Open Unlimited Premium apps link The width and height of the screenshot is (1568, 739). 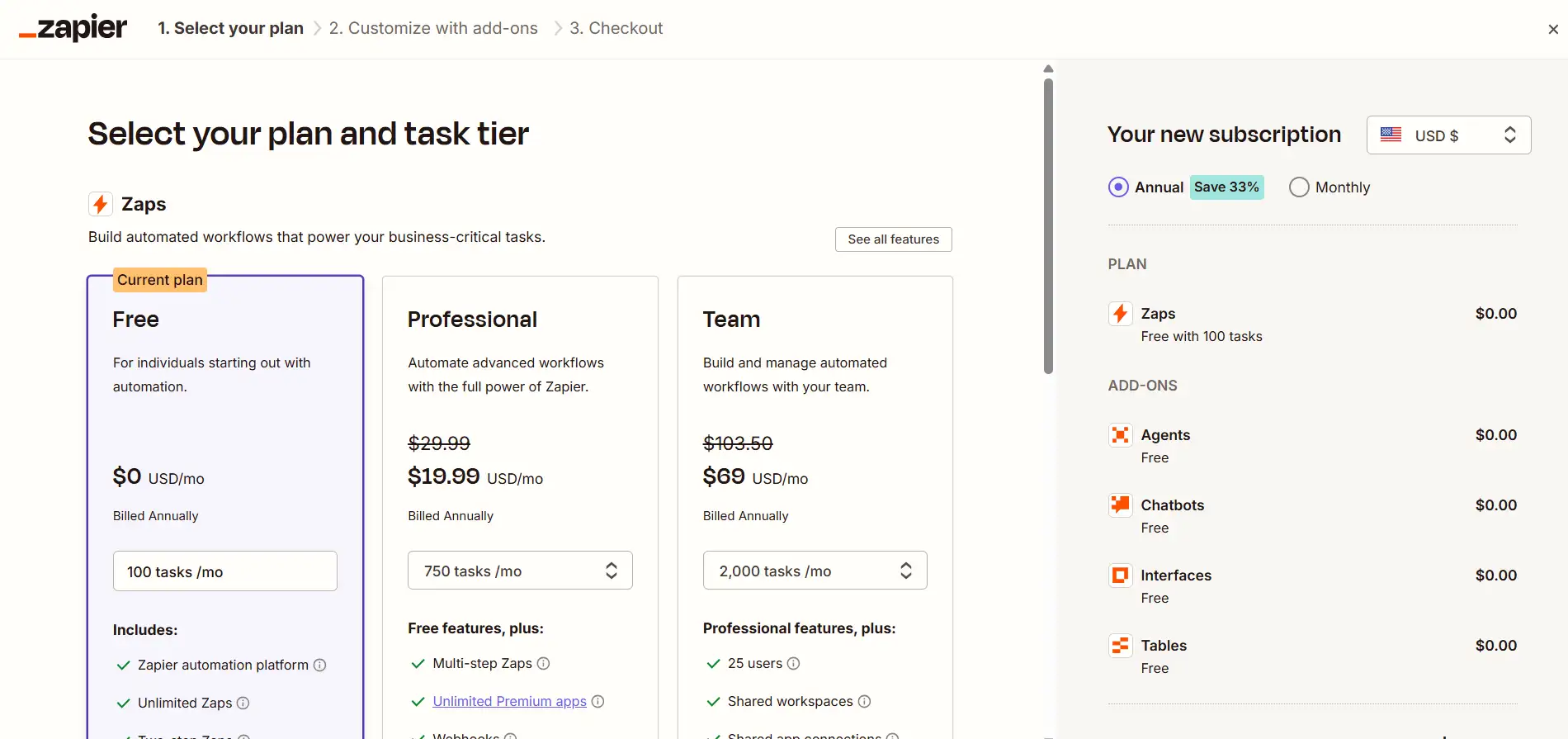[x=510, y=701]
